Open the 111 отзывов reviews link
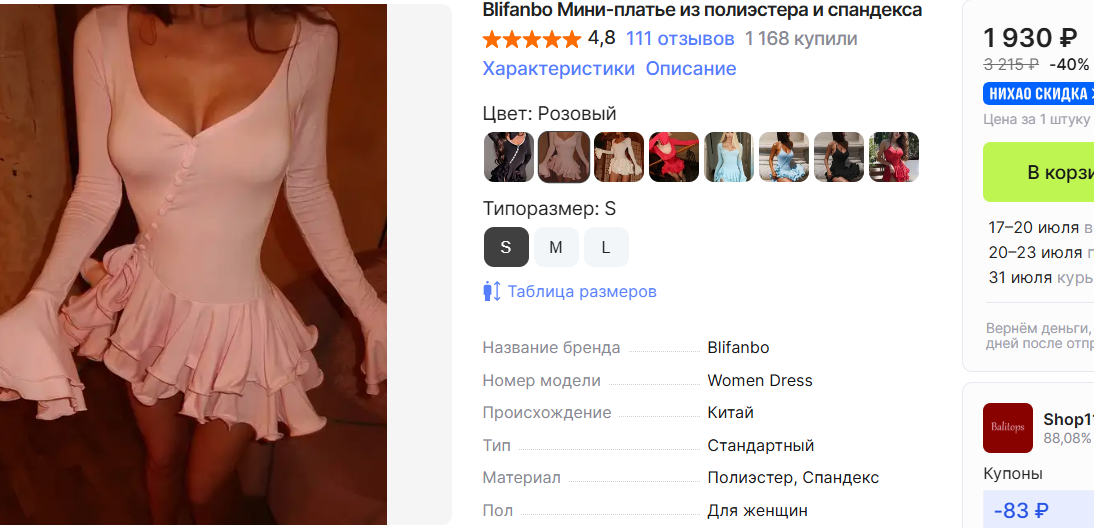 pyautogui.click(x=680, y=38)
